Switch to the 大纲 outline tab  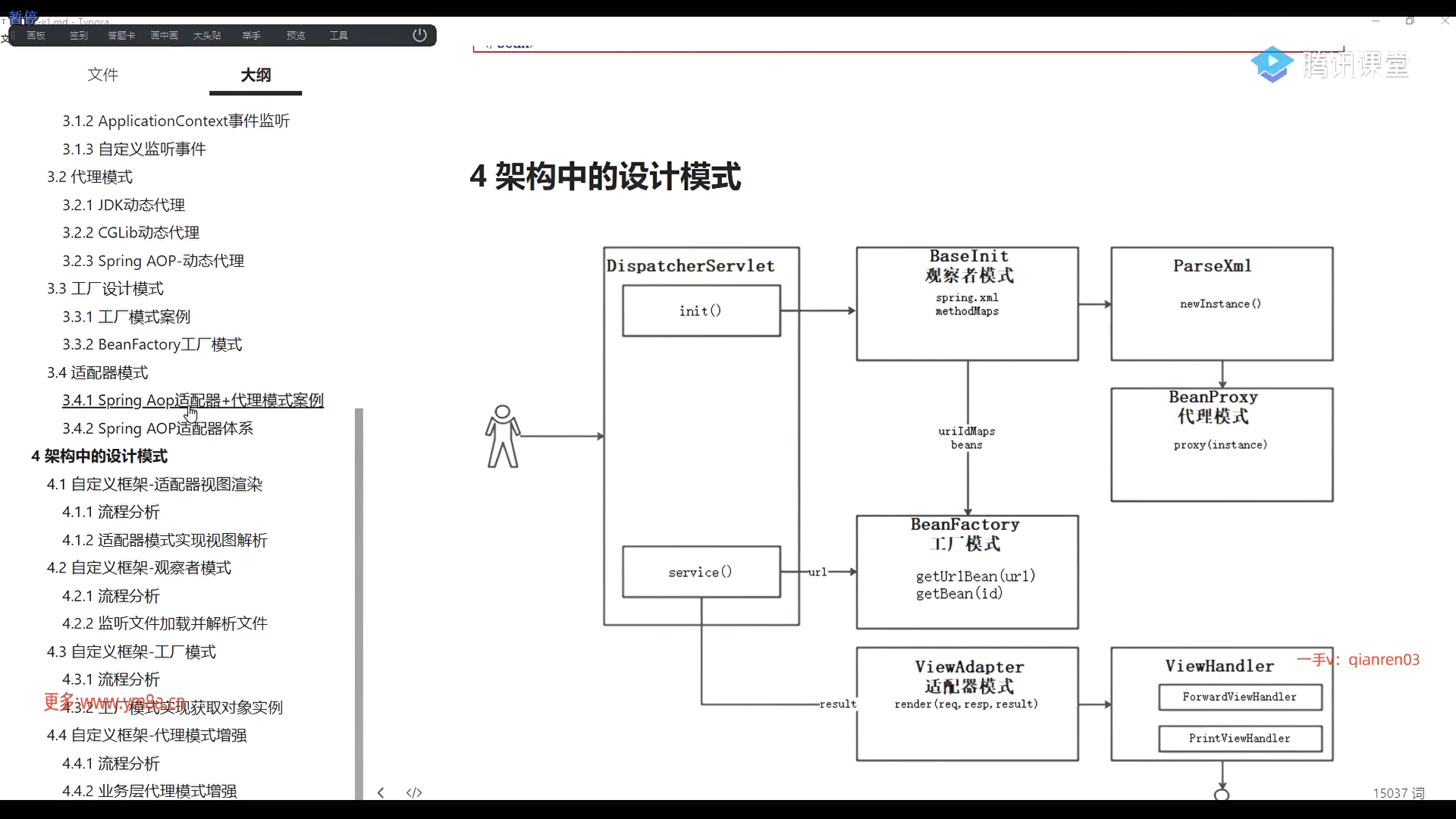(x=256, y=74)
